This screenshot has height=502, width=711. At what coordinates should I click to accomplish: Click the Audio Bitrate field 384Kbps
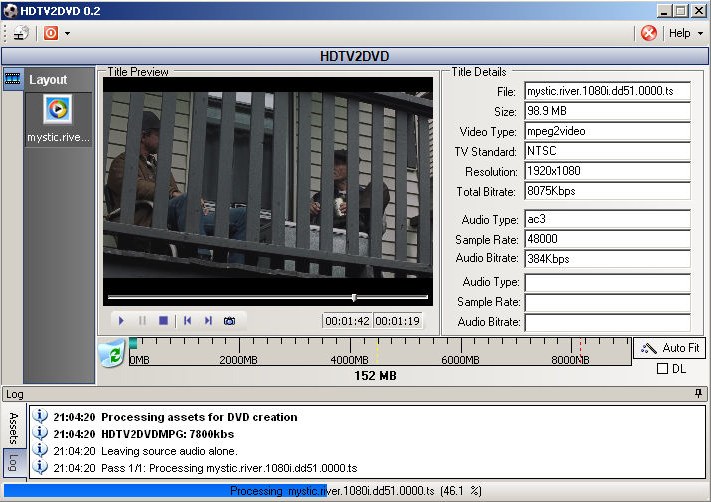coord(608,259)
